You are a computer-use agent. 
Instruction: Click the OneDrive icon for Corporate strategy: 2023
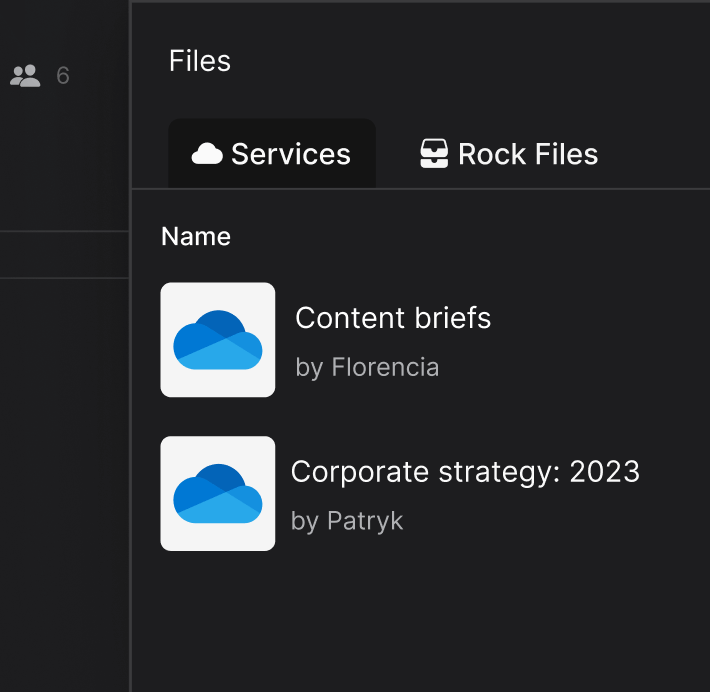(x=218, y=494)
